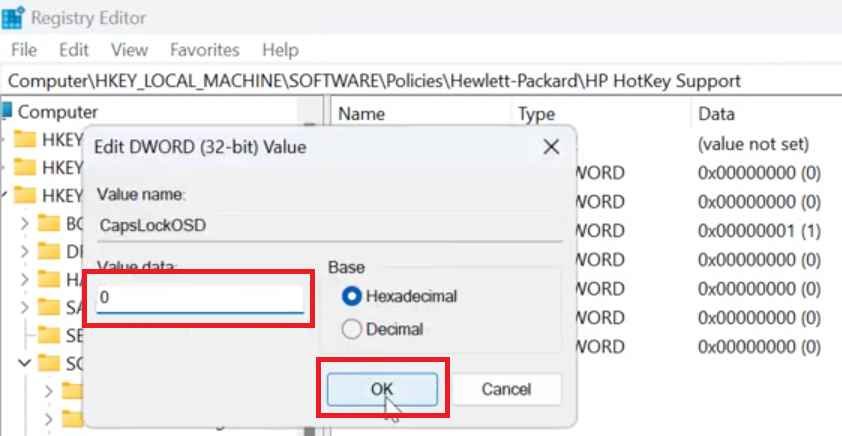Close the Edit DWORD dialog with X

[x=550, y=147]
